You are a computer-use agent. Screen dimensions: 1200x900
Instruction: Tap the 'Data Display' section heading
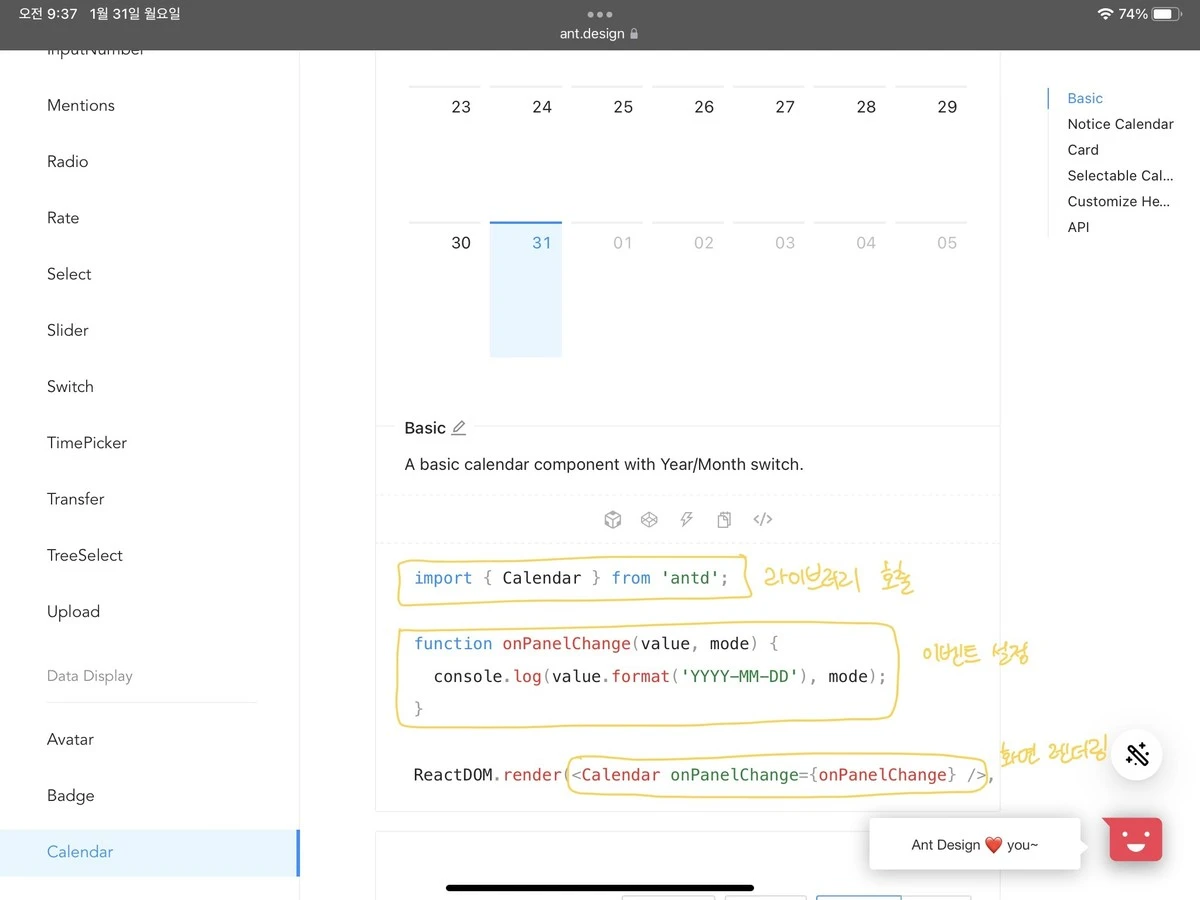[89, 676]
